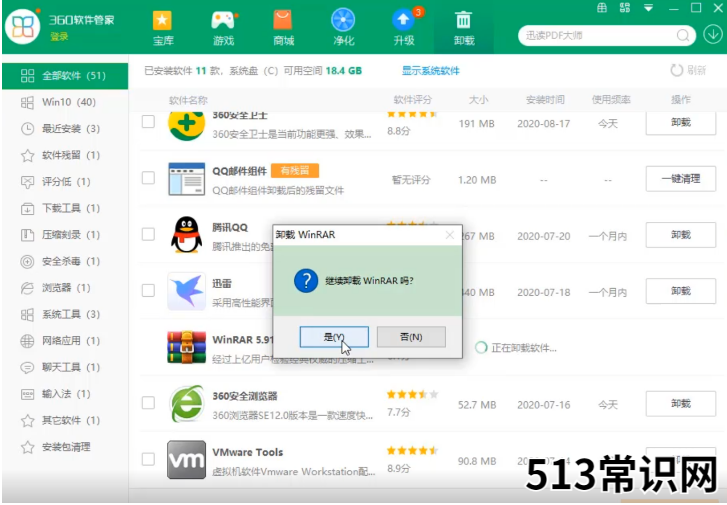727x505 pixels.
Task: Select 浏览器 (1) category
Action: click(65, 288)
